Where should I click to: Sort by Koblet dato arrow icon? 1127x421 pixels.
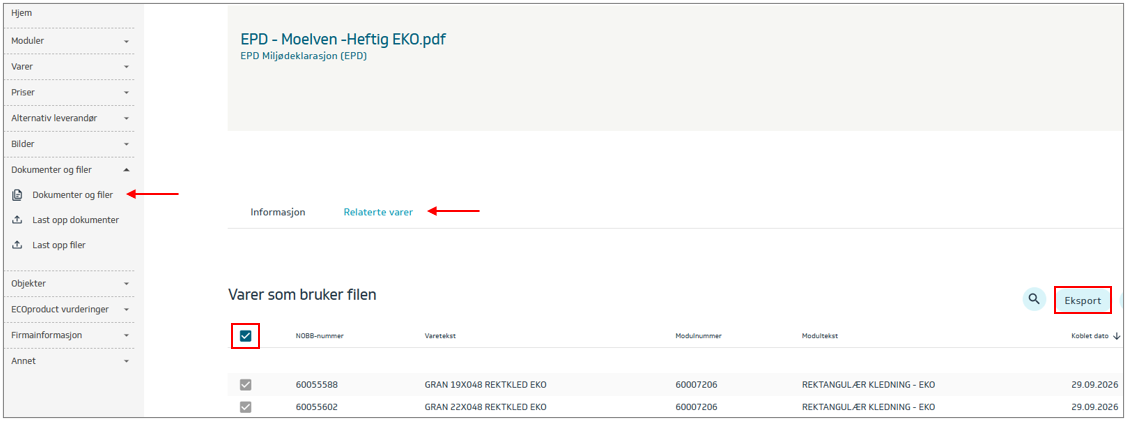(1117, 336)
